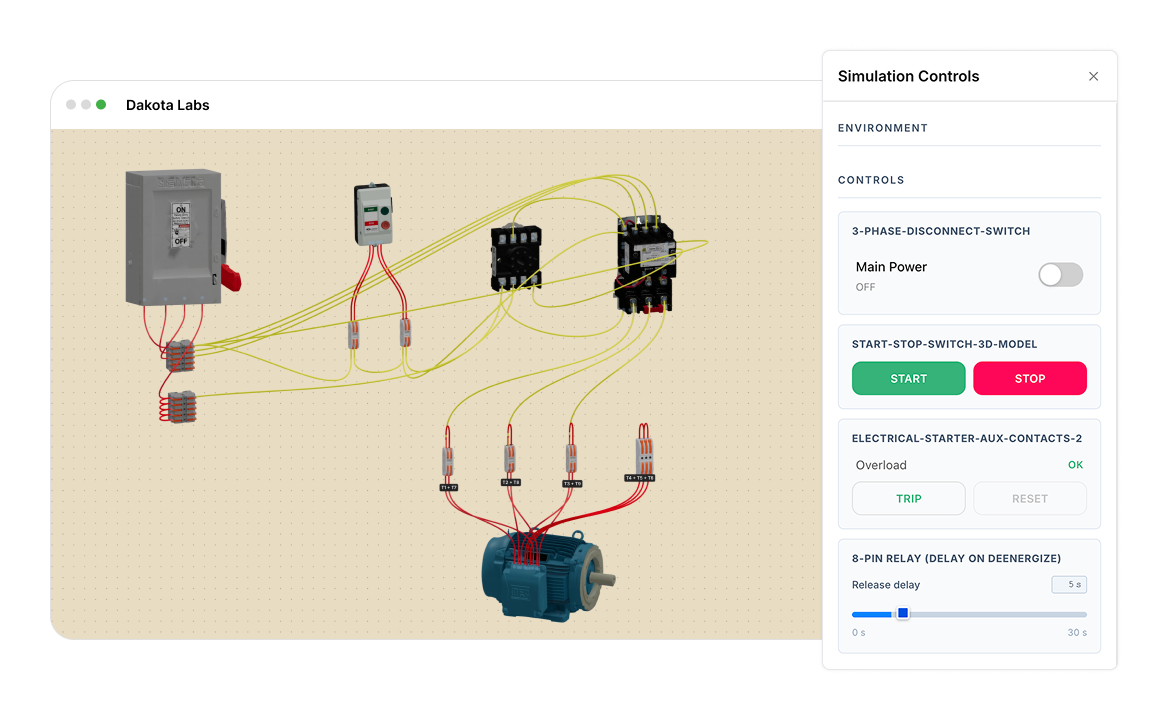Click the 3-PHASE-DISCONNECT-SWITCH card title
Screen dimensions: 1165x719
pyautogui.click(x=941, y=231)
